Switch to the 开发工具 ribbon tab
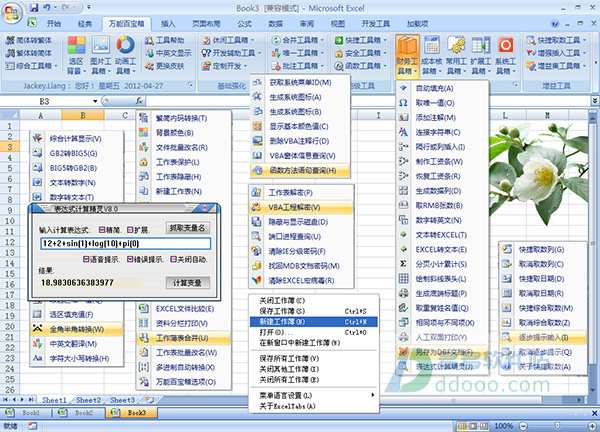This screenshot has width=600, height=432. pyautogui.click(x=376, y=24)
